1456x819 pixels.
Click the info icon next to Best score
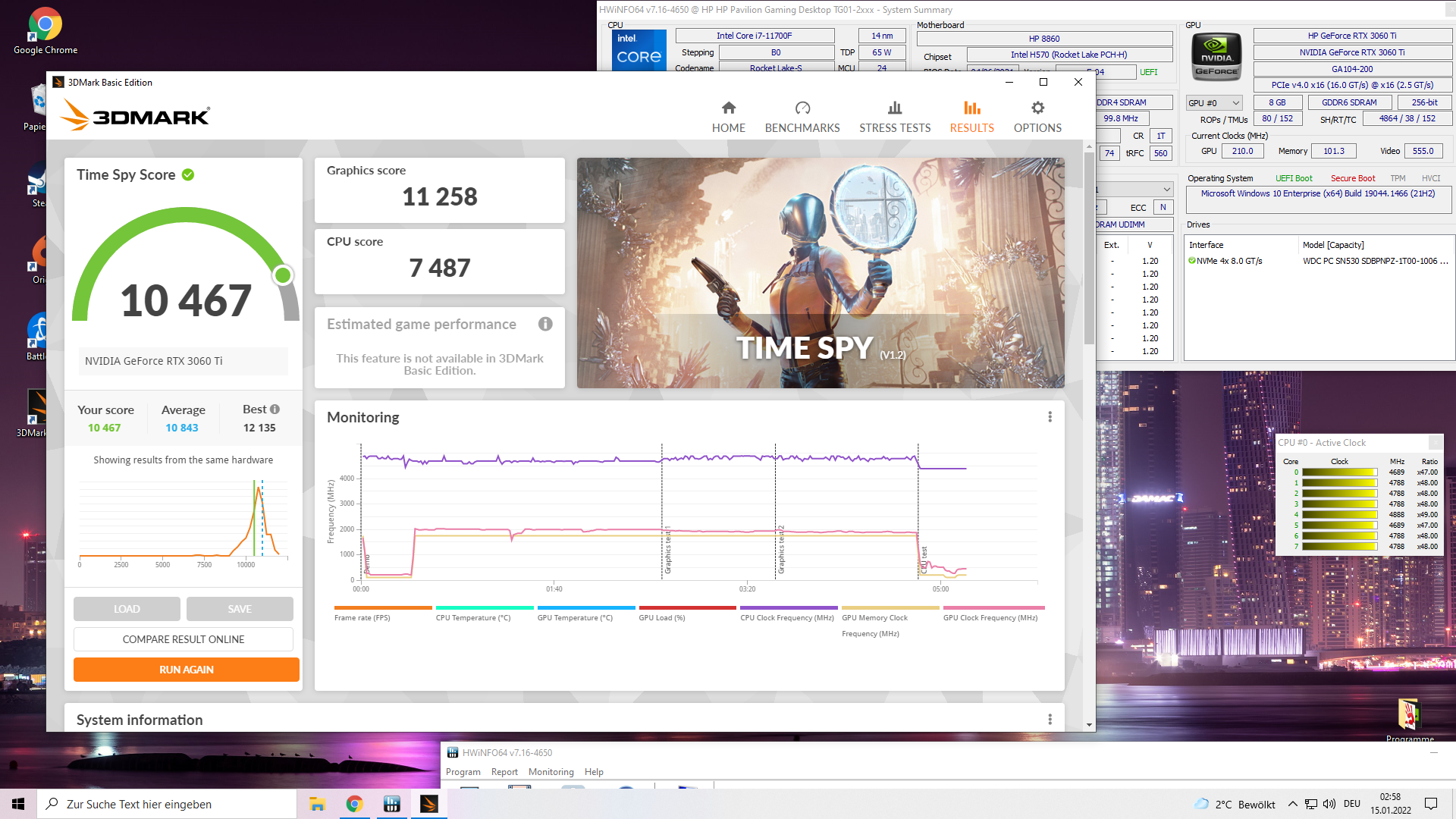(x=275, y=409)
